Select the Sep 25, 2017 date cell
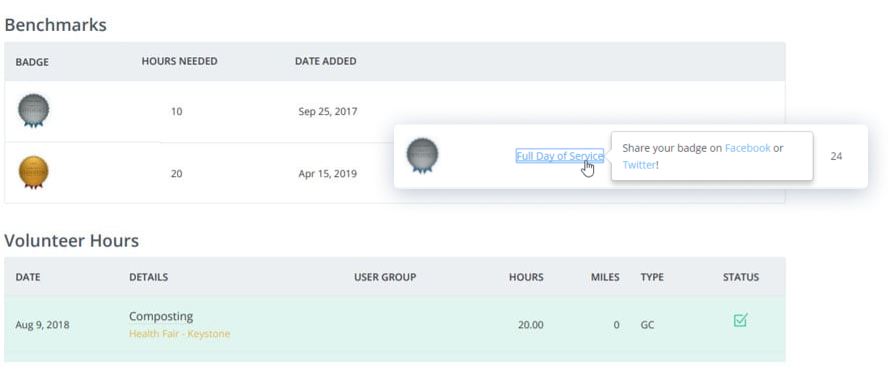This screenshot has height=375, width=893. (x=327, y=112)
